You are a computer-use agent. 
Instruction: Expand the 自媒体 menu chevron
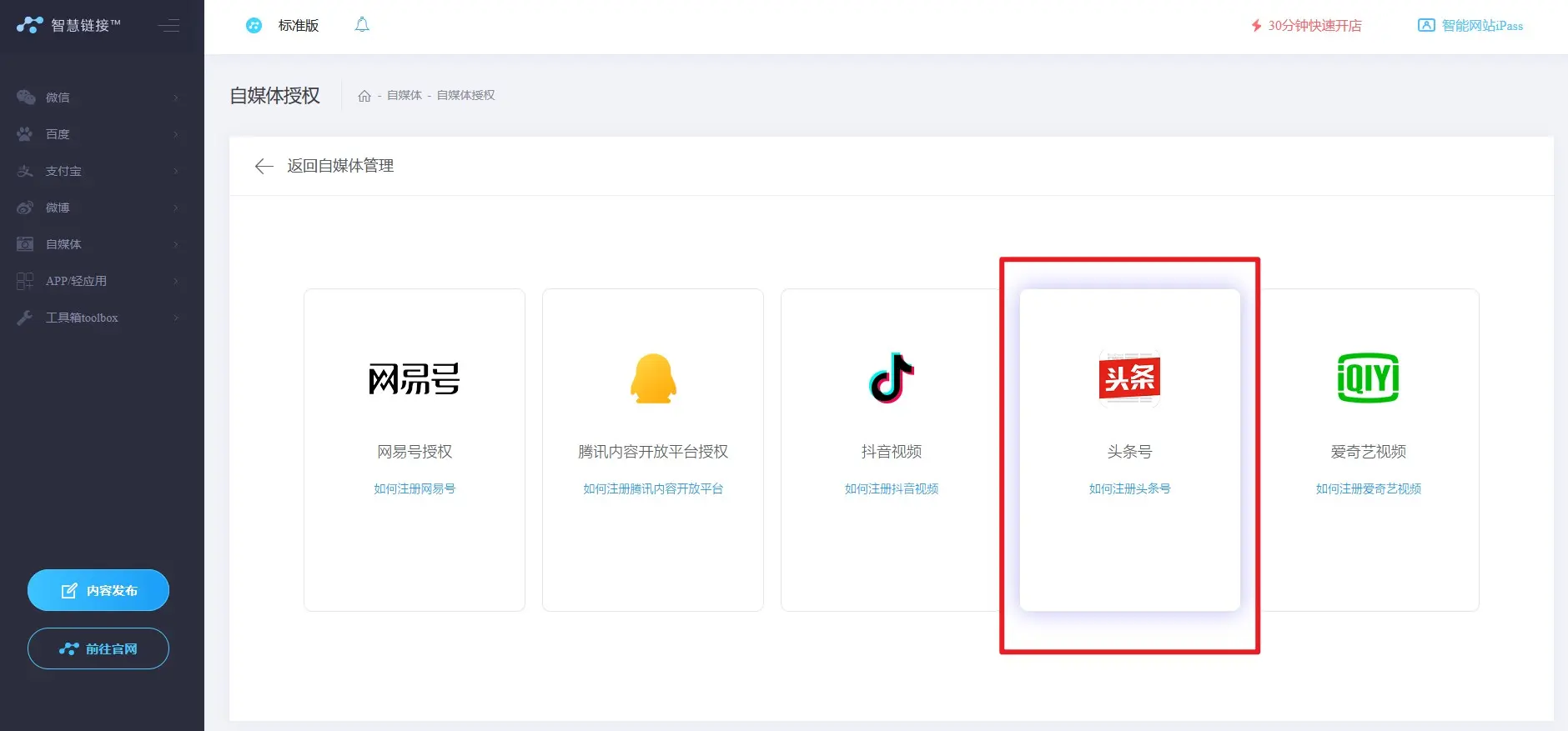pyautogui.click(x=176, y=244)
